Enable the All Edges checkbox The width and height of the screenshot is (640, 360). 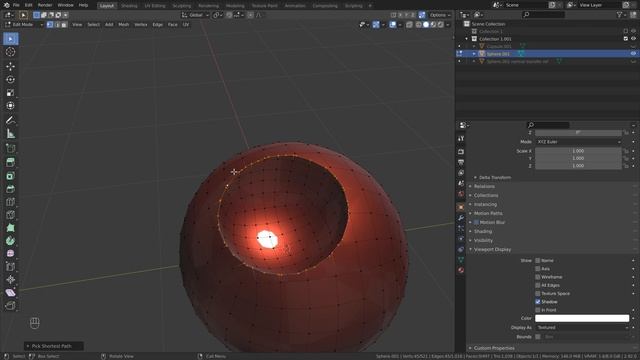point(538,285)
